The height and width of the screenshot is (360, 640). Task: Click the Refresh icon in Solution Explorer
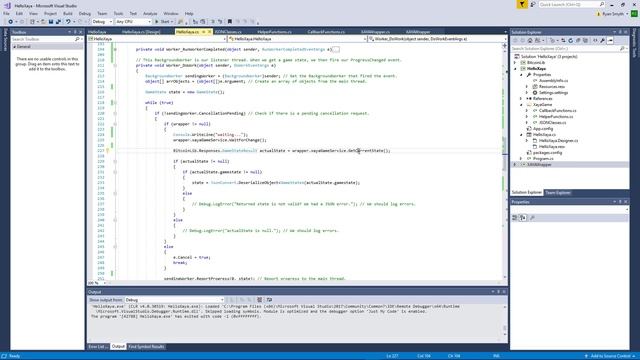(571, 40)
